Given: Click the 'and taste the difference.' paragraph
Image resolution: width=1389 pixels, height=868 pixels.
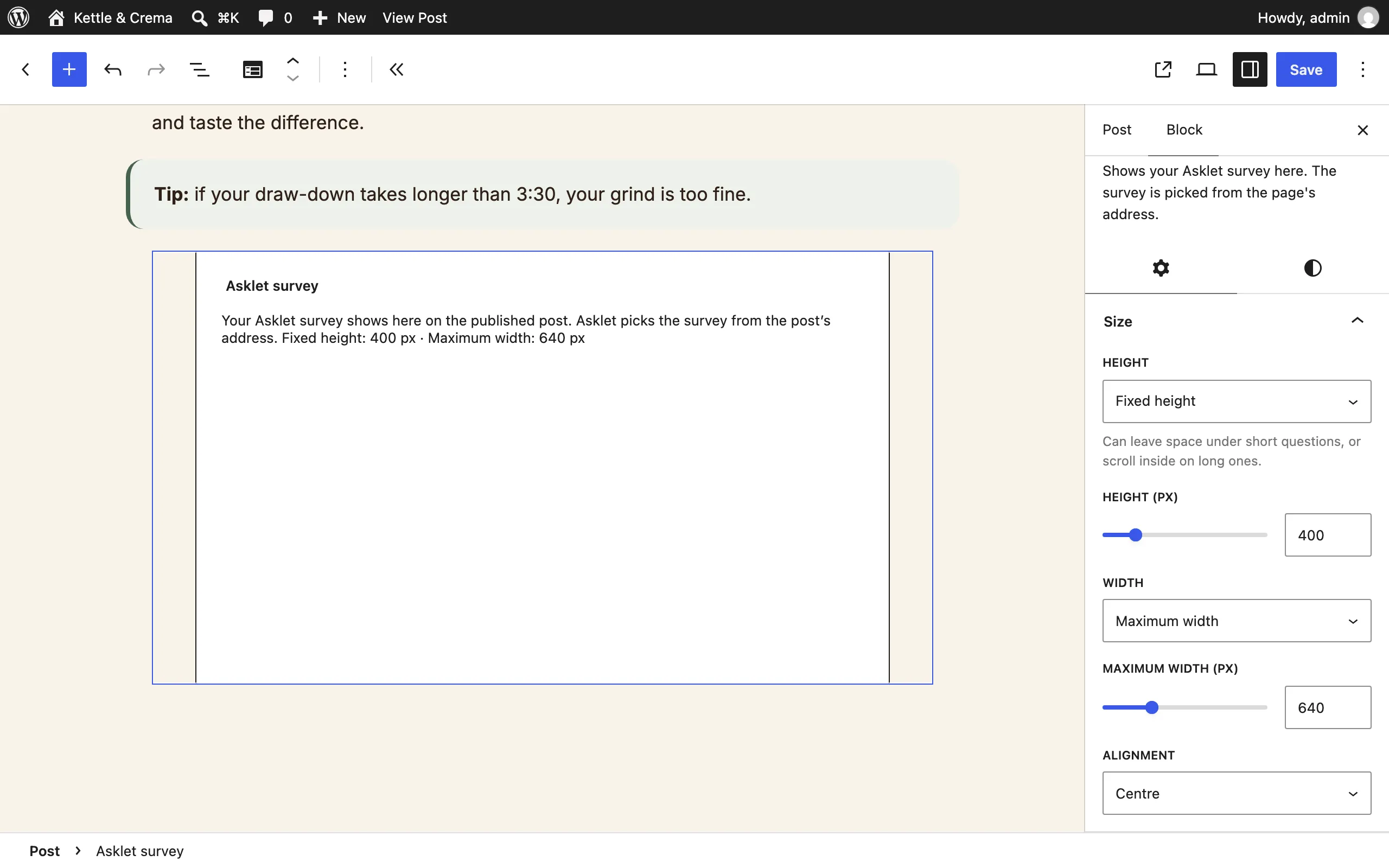Looking at the screenshot, I should click(258, 122).
